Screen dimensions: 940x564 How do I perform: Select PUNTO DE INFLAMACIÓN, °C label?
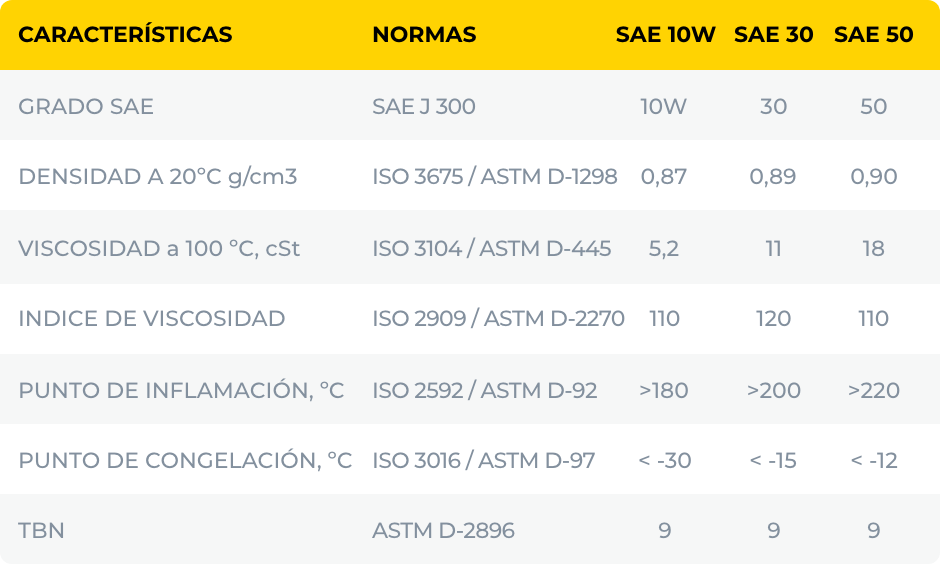[181, 390]
